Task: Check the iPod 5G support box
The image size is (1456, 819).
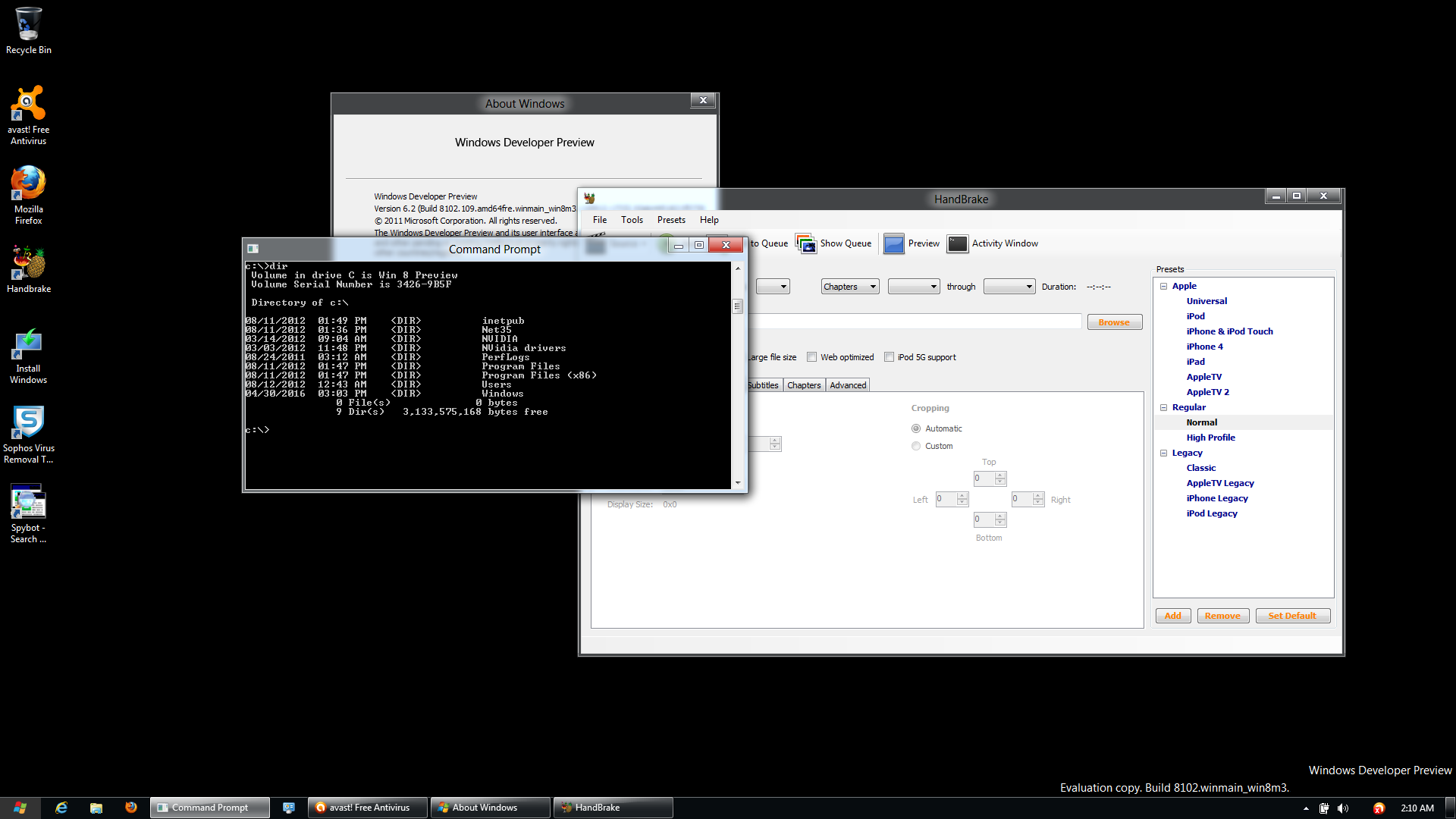Action: pos(889,357)
